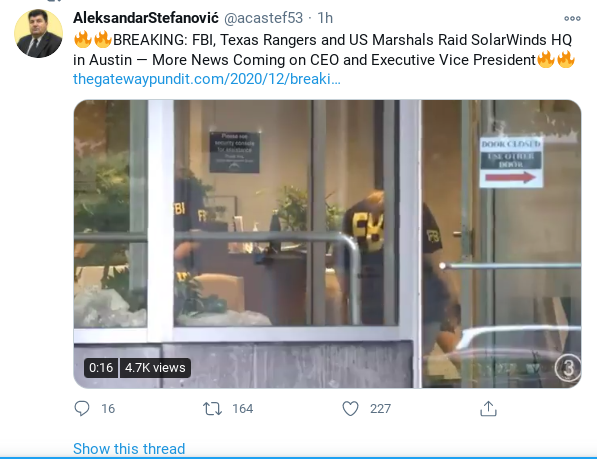The height and width of the screenshot is (459, 597).
Task: Click the reply speech bubble icon
Action: (82, 408)
